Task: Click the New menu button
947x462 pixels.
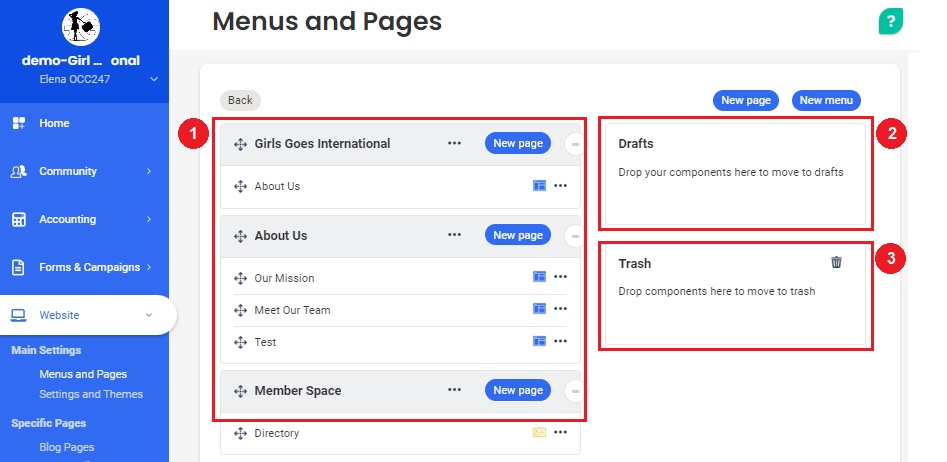Action: pos(825,100)
